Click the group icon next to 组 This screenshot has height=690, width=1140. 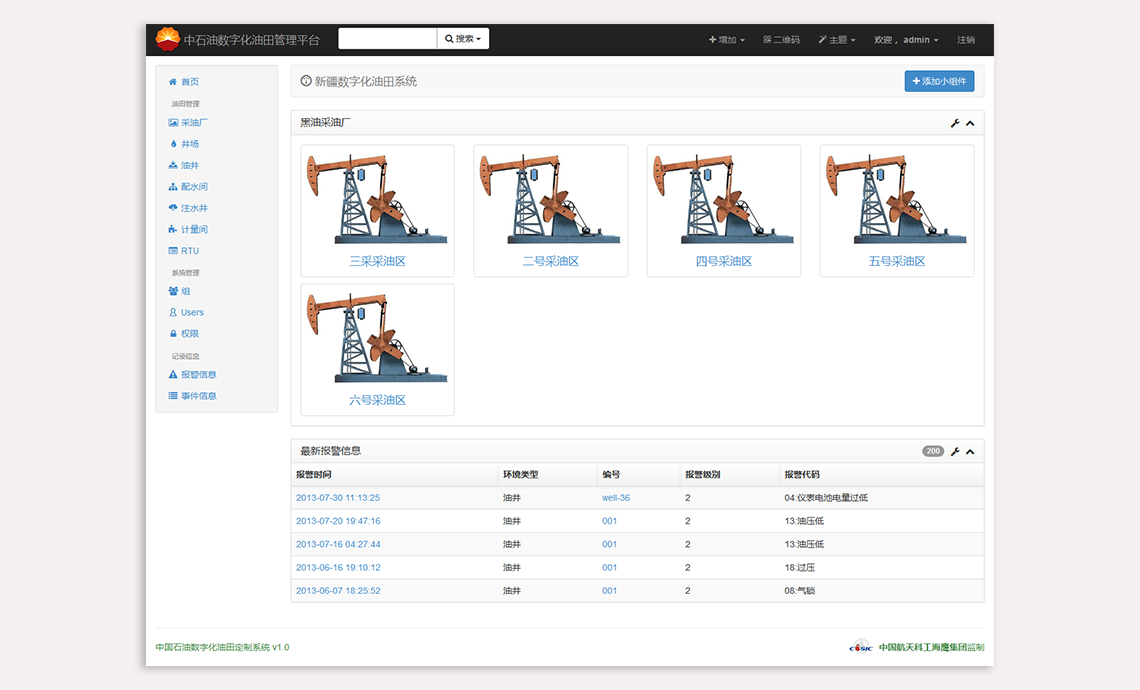pos(173,291)
